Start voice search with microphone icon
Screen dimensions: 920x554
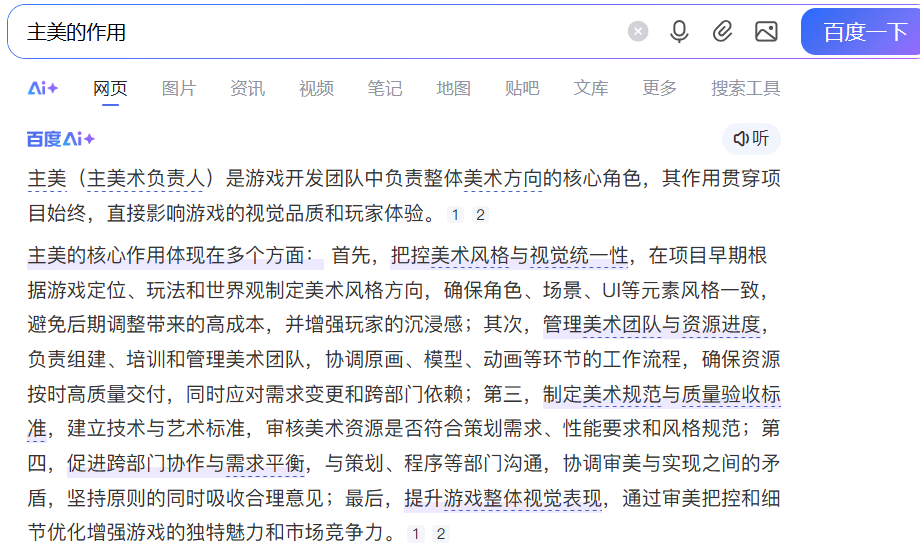pyautogui.click(x=679, y=32)
